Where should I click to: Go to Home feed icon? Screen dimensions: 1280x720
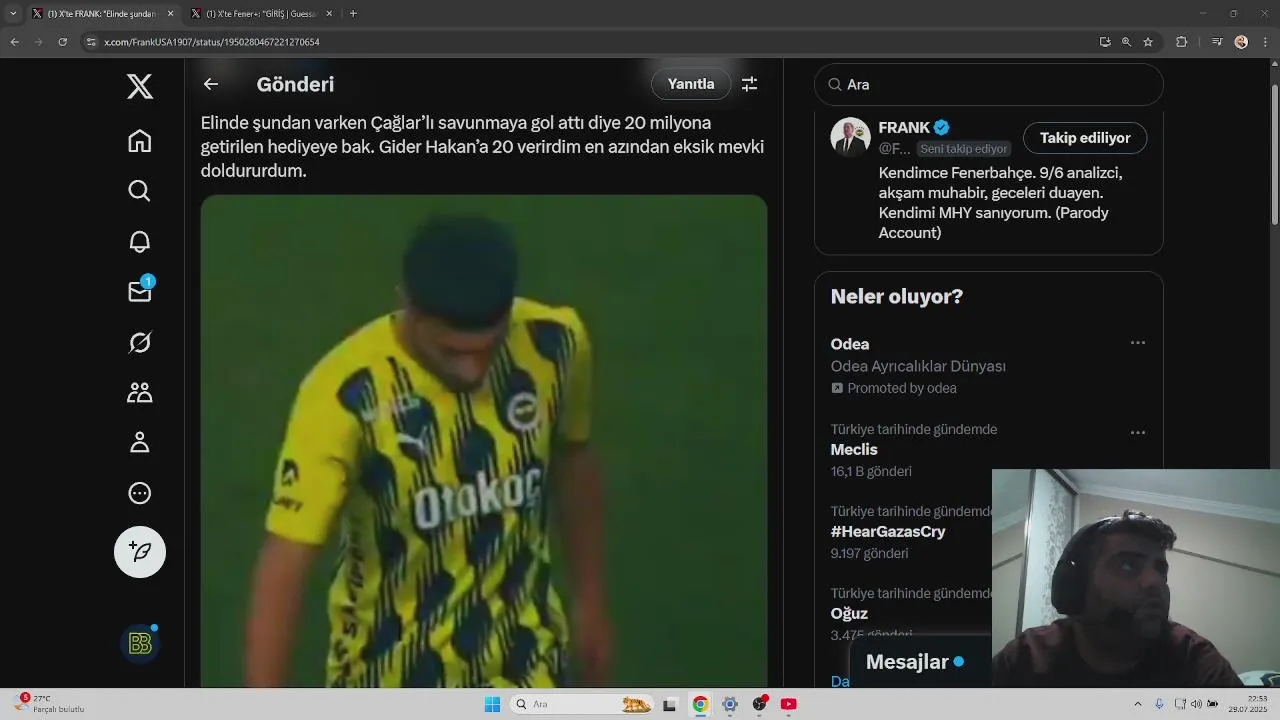pos(140,141)
